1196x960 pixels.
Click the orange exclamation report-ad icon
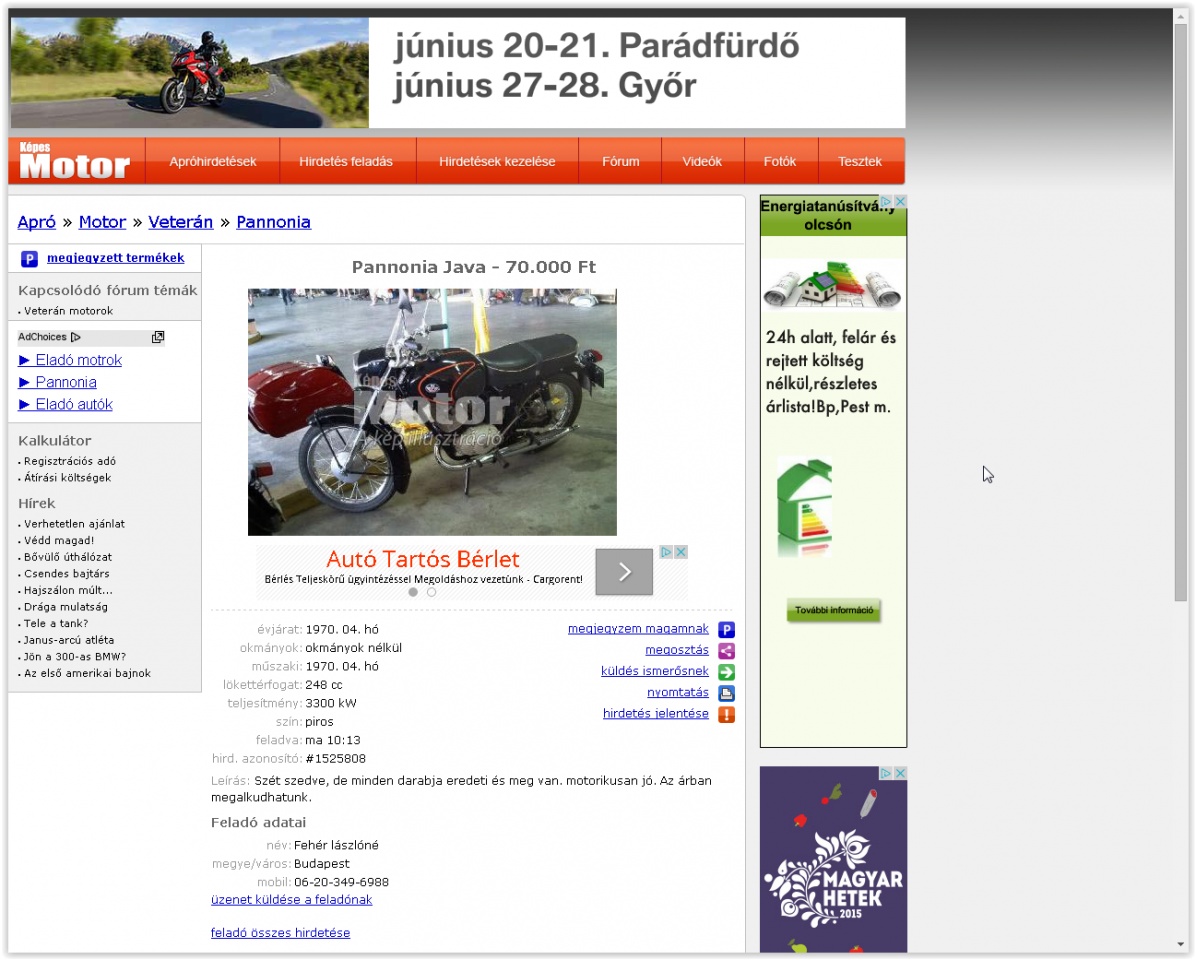pos(727,714)
